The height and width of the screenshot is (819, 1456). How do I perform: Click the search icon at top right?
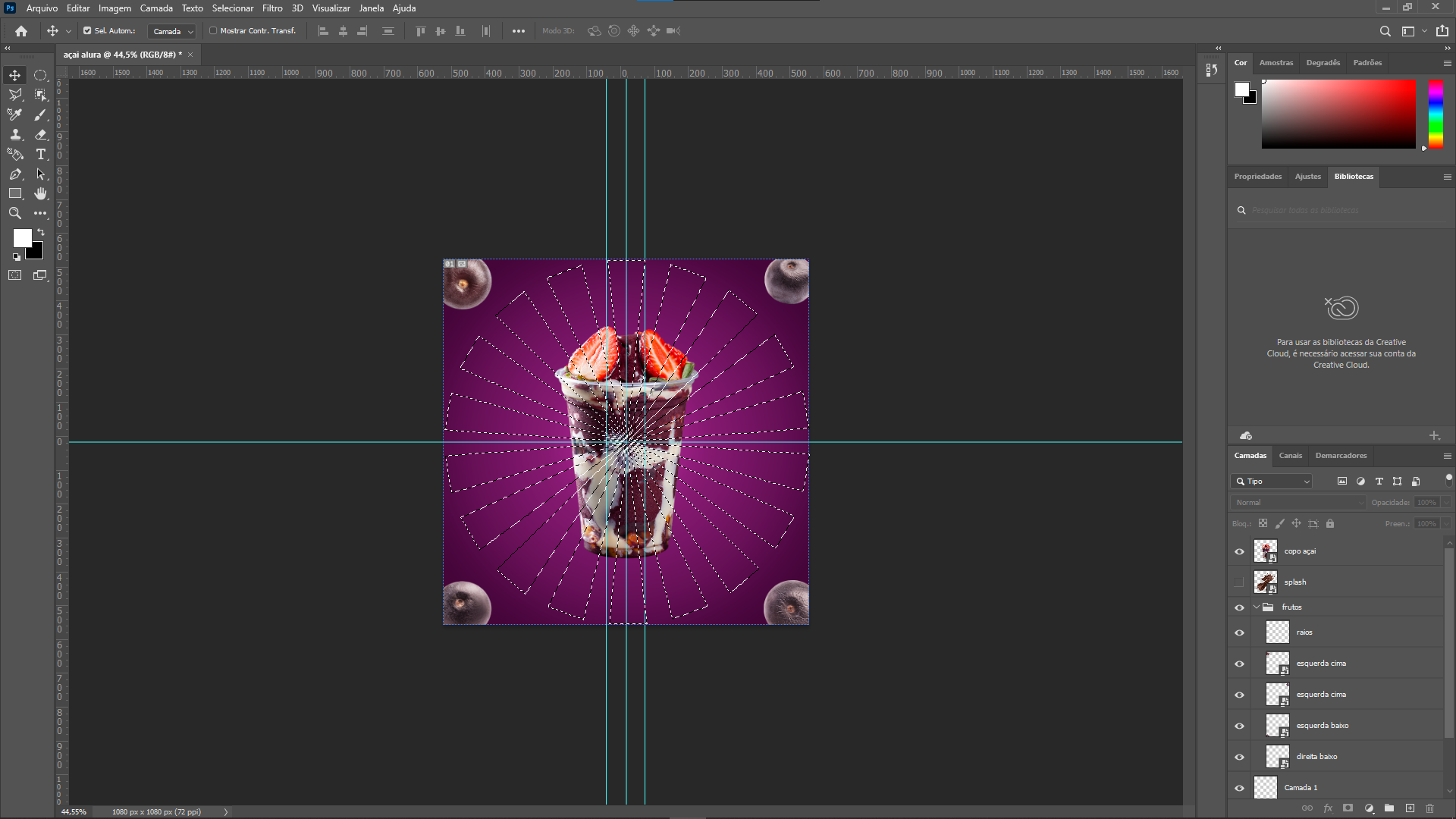[1385, 31]
